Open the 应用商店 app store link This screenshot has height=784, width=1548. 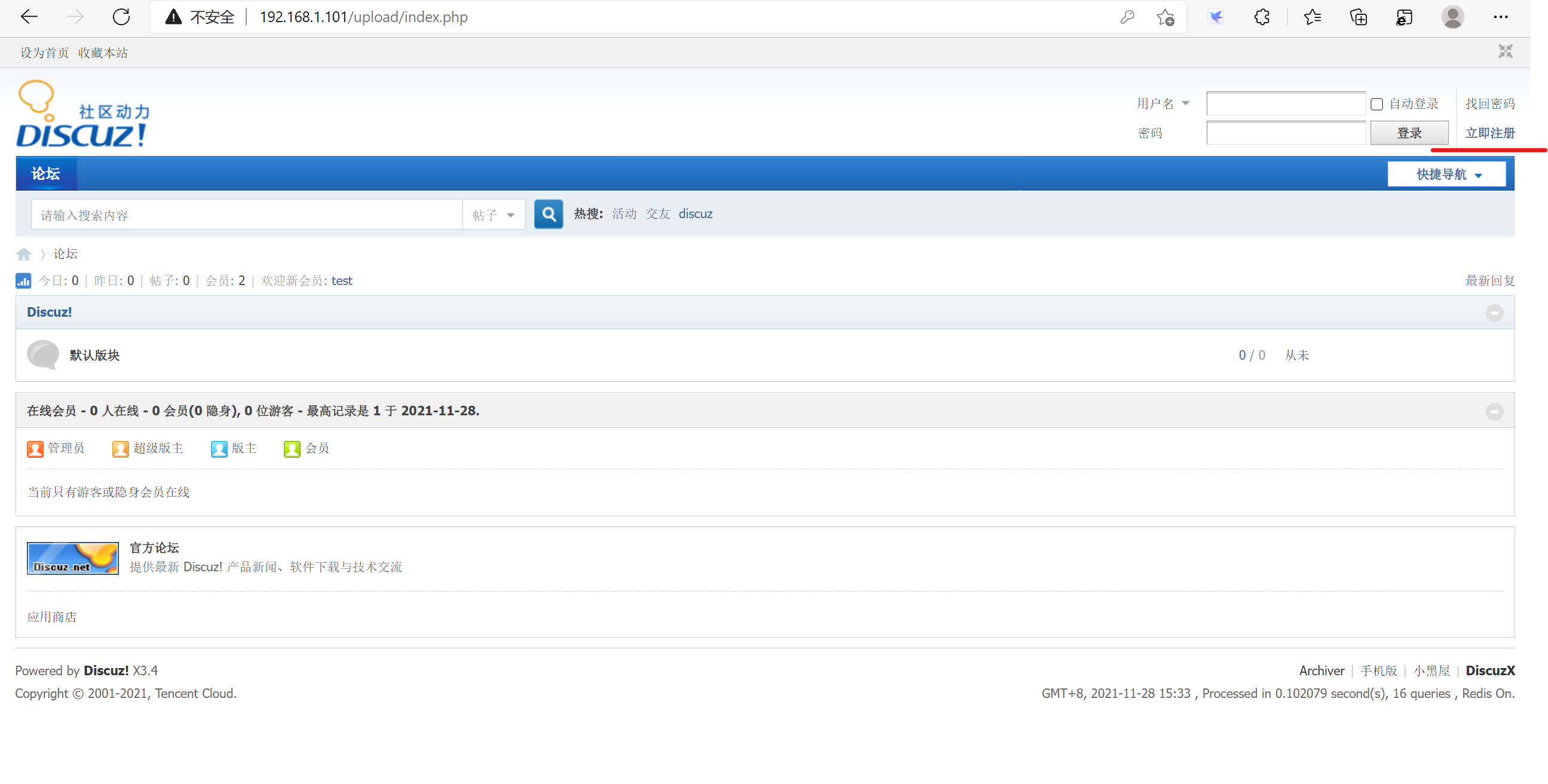click(51, 617)
